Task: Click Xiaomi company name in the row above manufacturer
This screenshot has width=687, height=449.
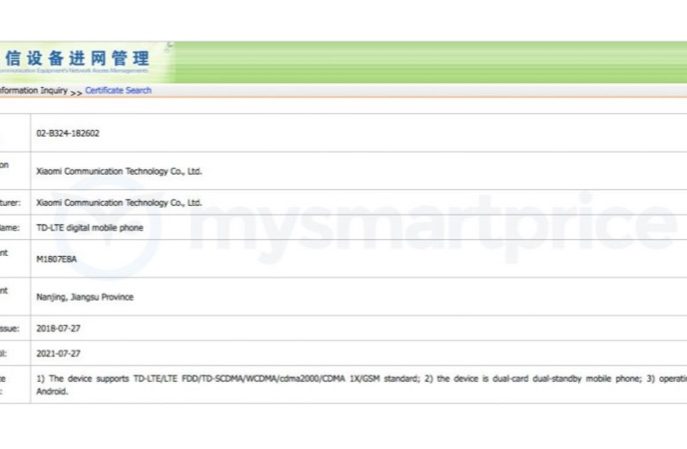Action: 119,171
